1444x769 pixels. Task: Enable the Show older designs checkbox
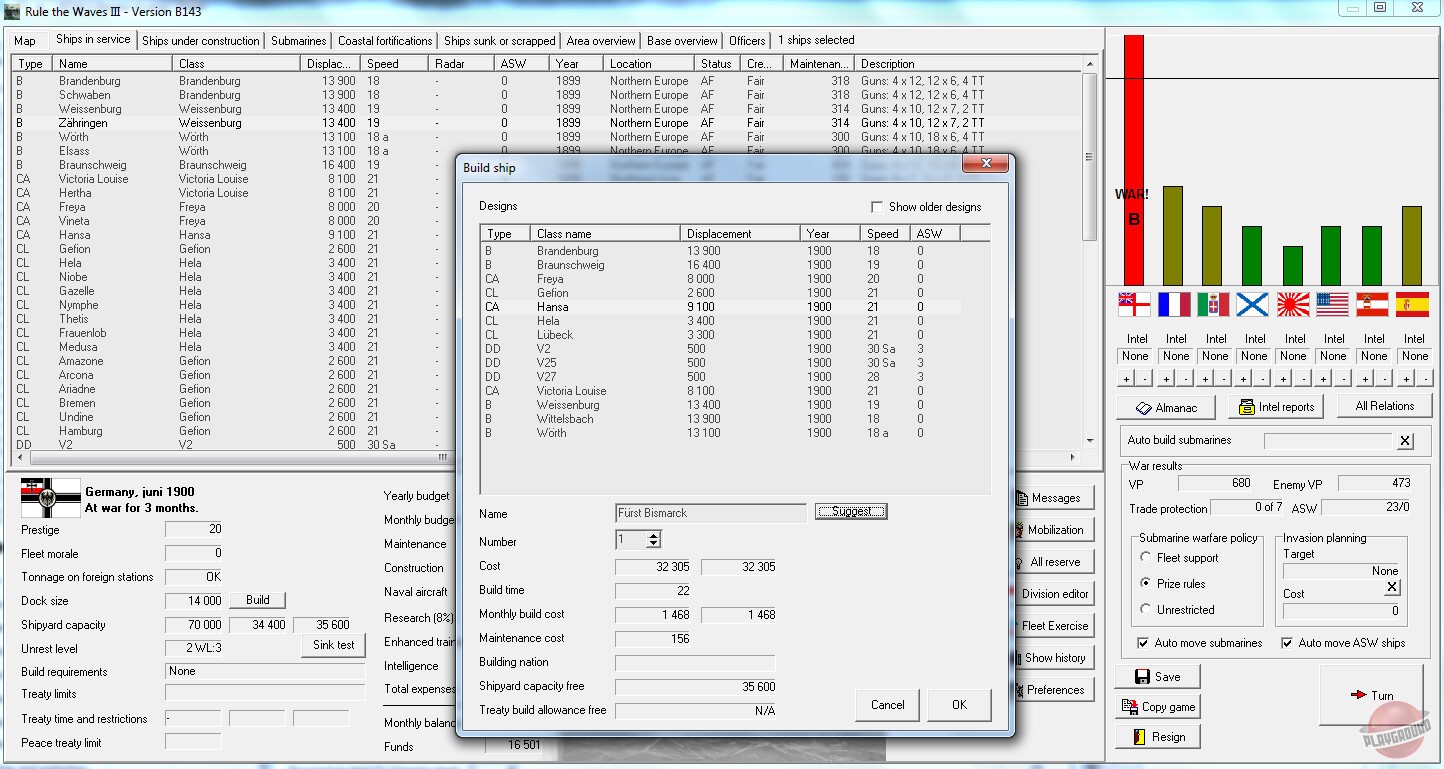coord(877,207)
